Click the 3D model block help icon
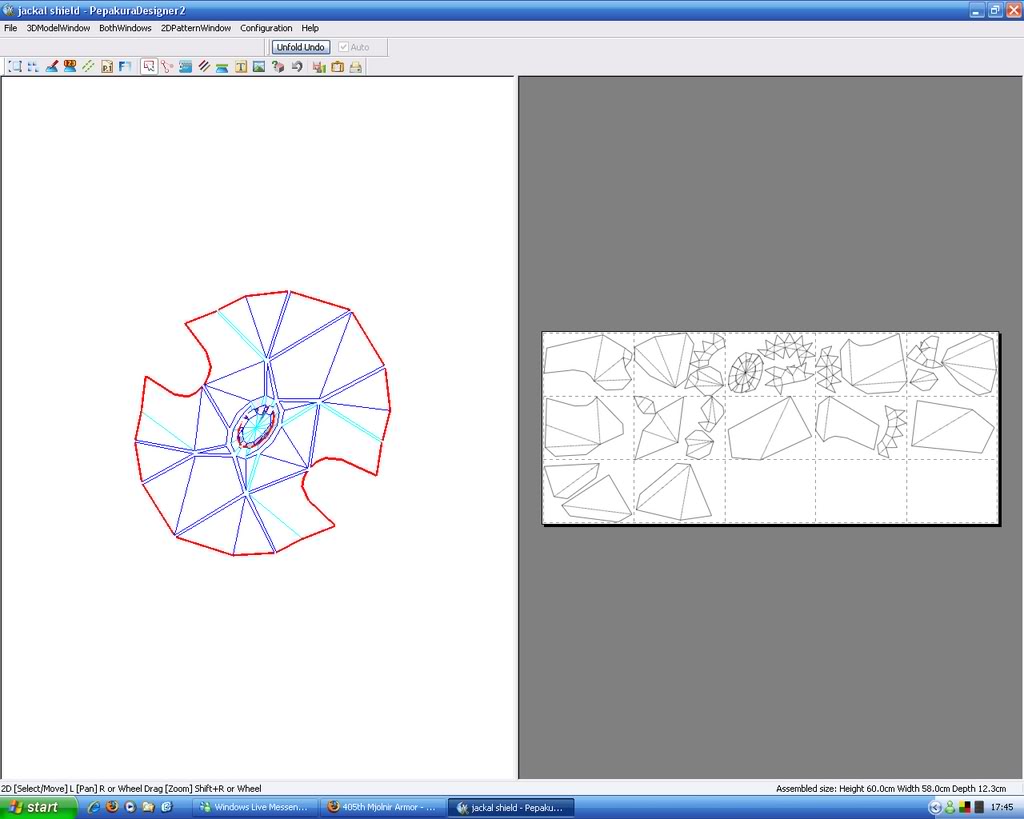Screen dimensions: 1024x819 [x=277, y=67]
